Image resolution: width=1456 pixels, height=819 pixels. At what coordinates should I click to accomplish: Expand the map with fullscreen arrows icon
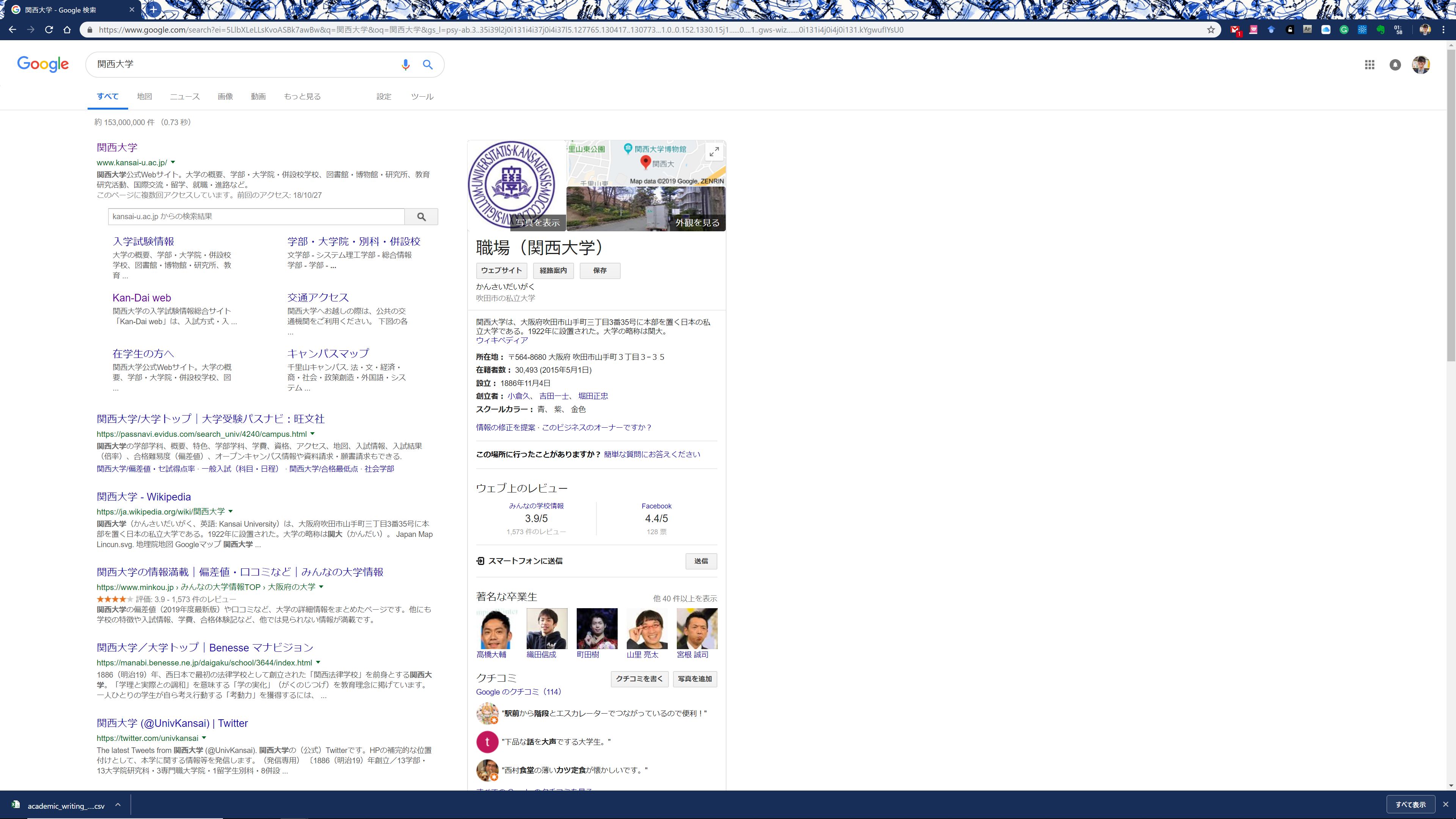click(x=714, y=152)
